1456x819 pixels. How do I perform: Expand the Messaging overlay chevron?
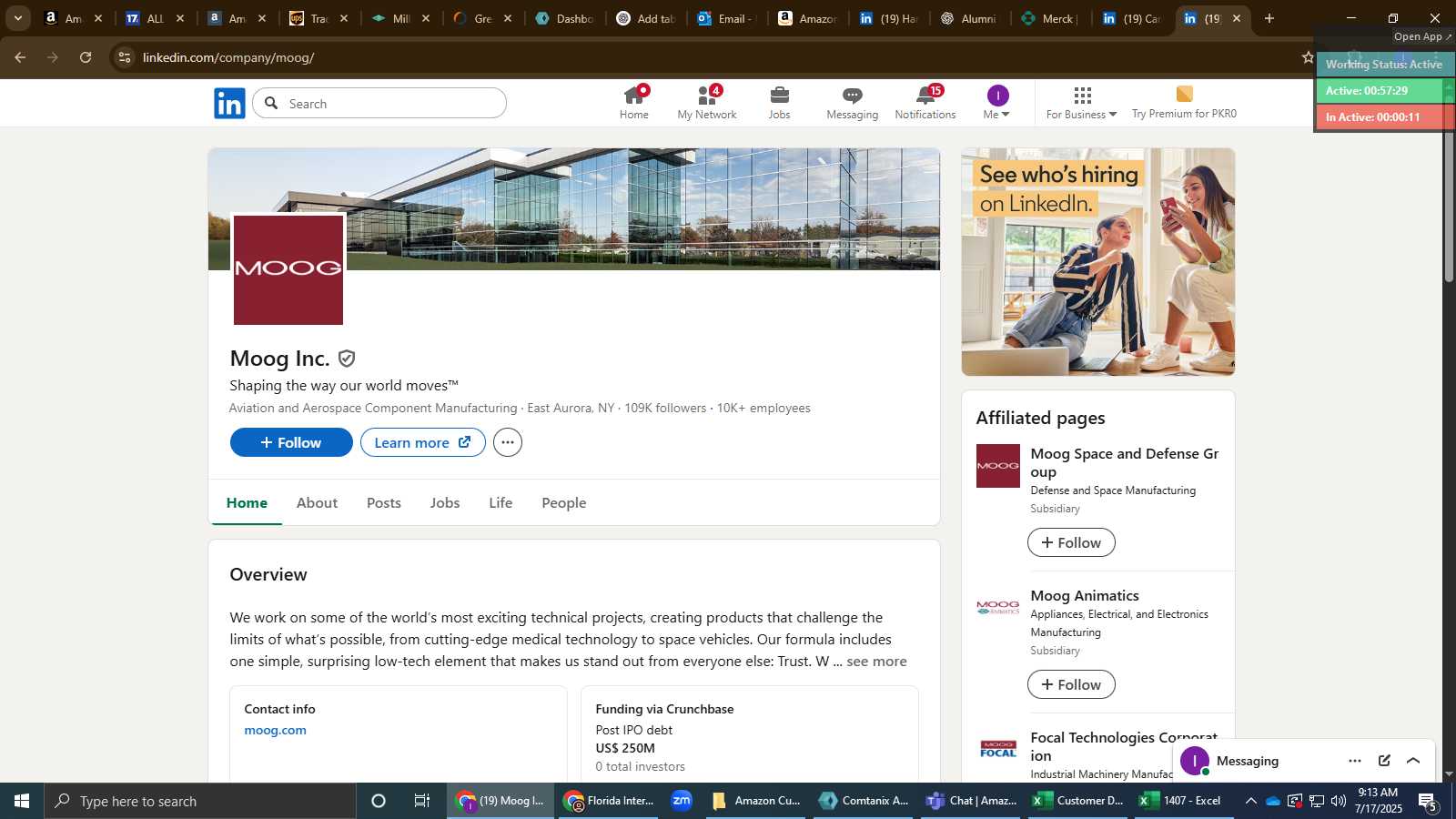(1413, 761)
